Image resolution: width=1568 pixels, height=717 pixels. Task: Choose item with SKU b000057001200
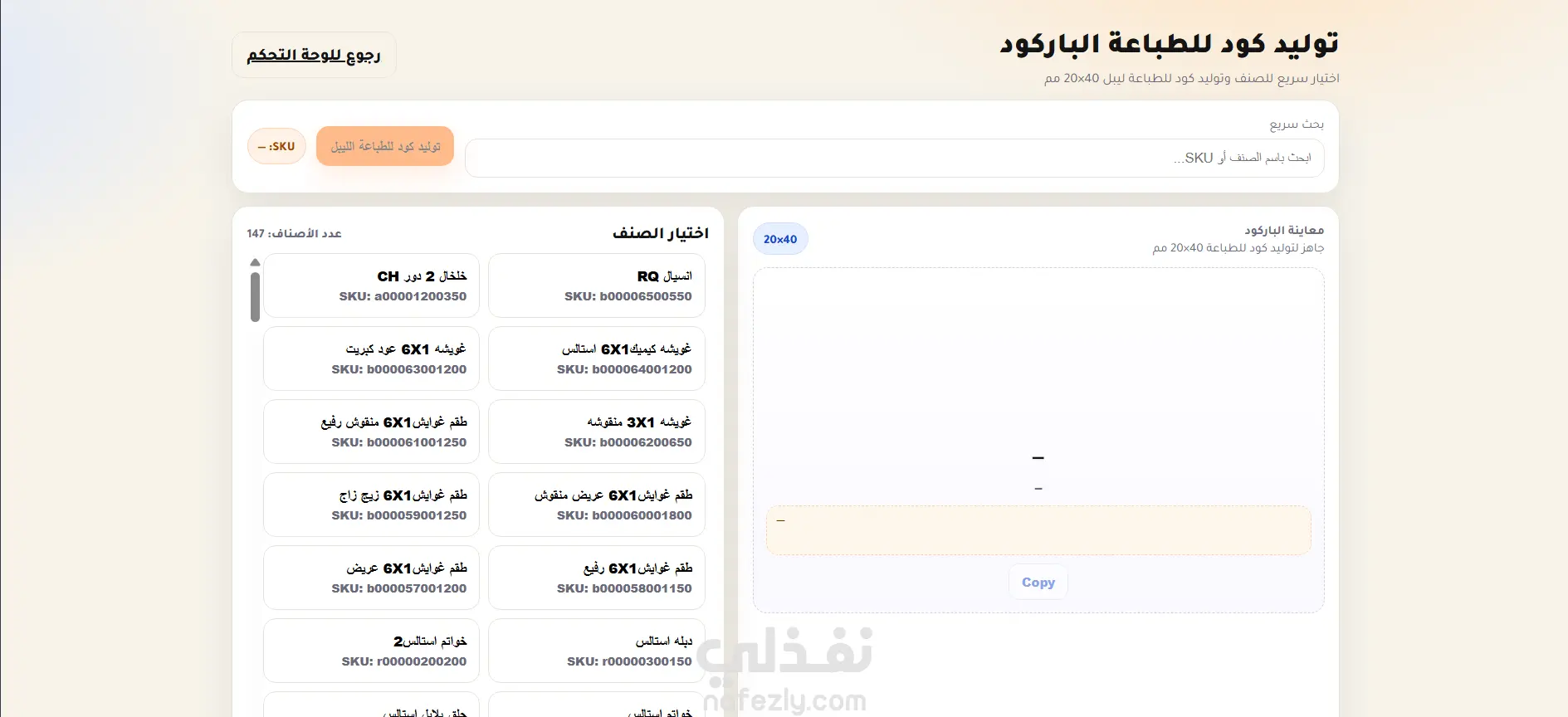pos(371,578)
